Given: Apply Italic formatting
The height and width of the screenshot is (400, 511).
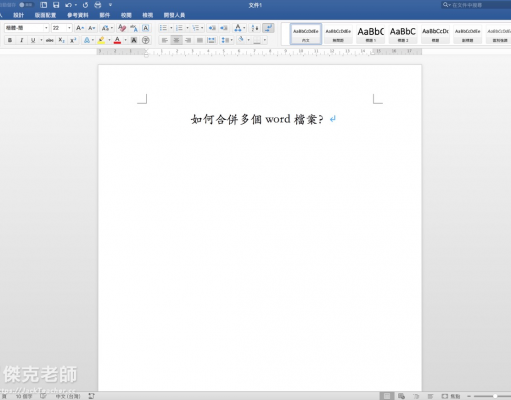Looking at the screenshot, I should pyautogui.click(x=22, y=40).
